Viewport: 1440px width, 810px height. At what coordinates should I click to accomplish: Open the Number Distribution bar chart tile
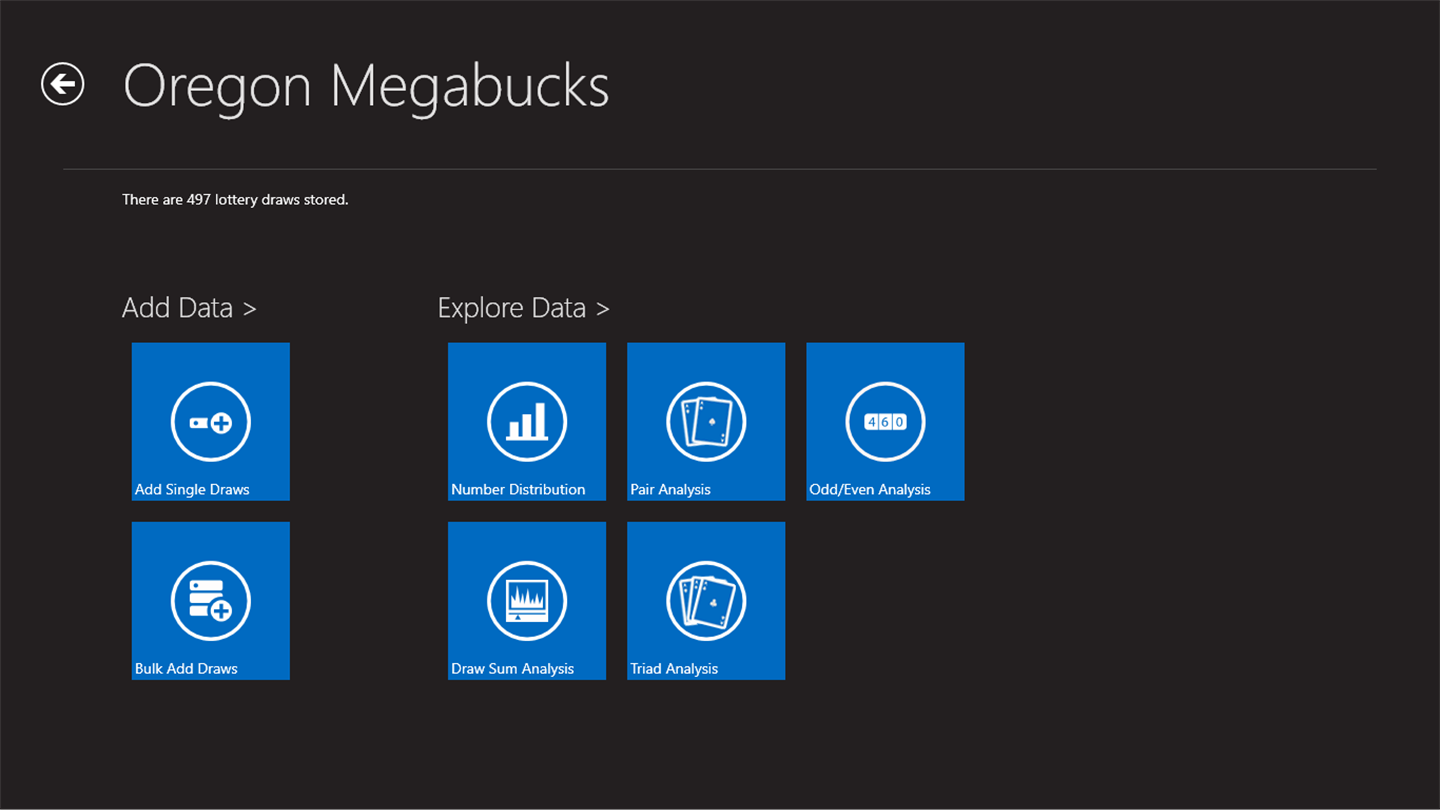[527, 422]
